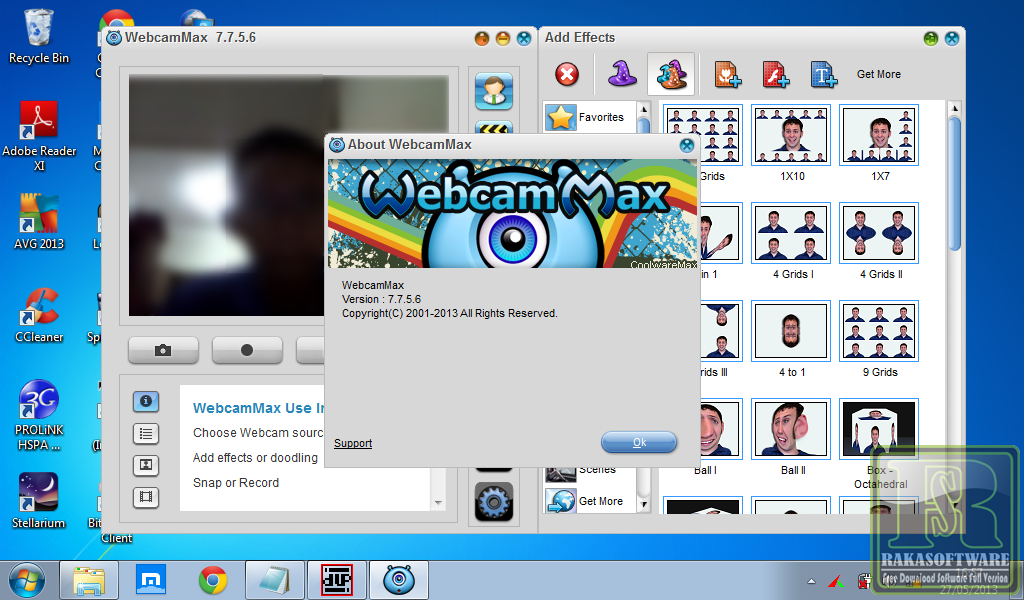Click Copyright(C) 2001-2013 text line

(449, 313)
